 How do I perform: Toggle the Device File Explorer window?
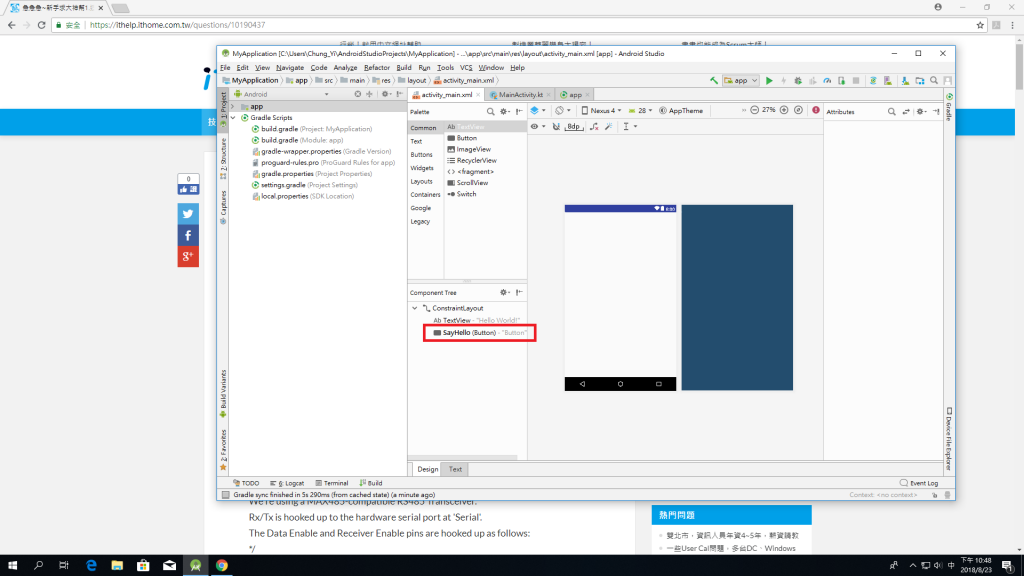949,439
